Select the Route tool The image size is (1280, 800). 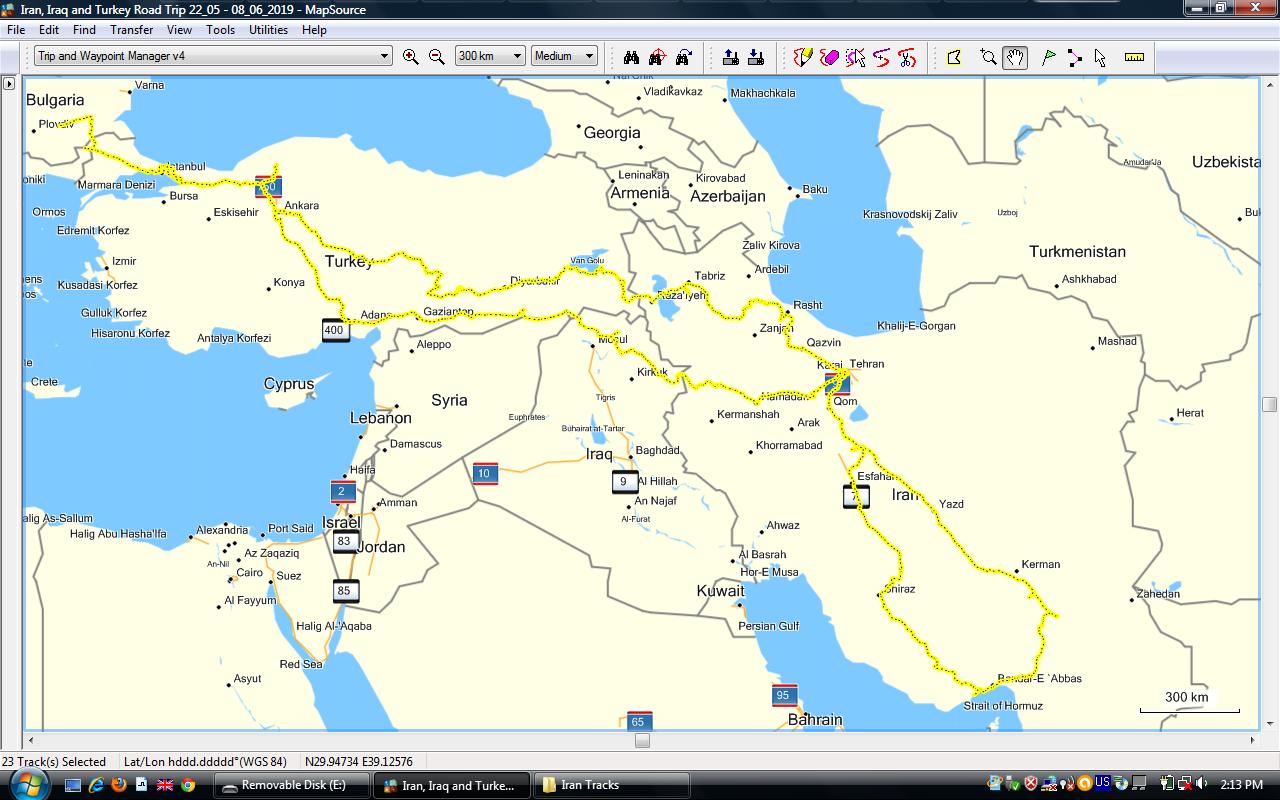pyautogui.click(x=1074, y=57)
